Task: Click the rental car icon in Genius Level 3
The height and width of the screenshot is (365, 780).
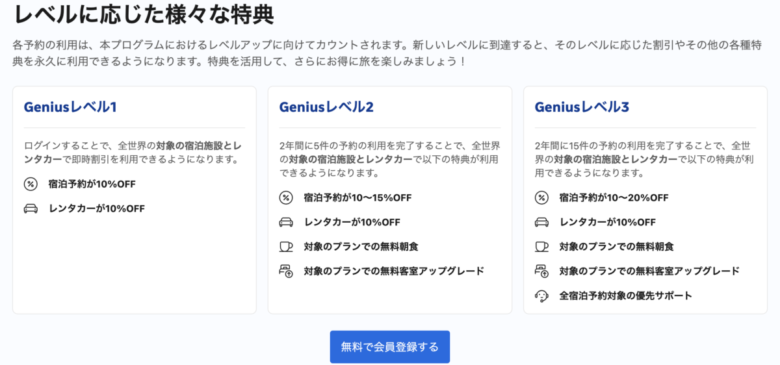Action: [542, 222]
